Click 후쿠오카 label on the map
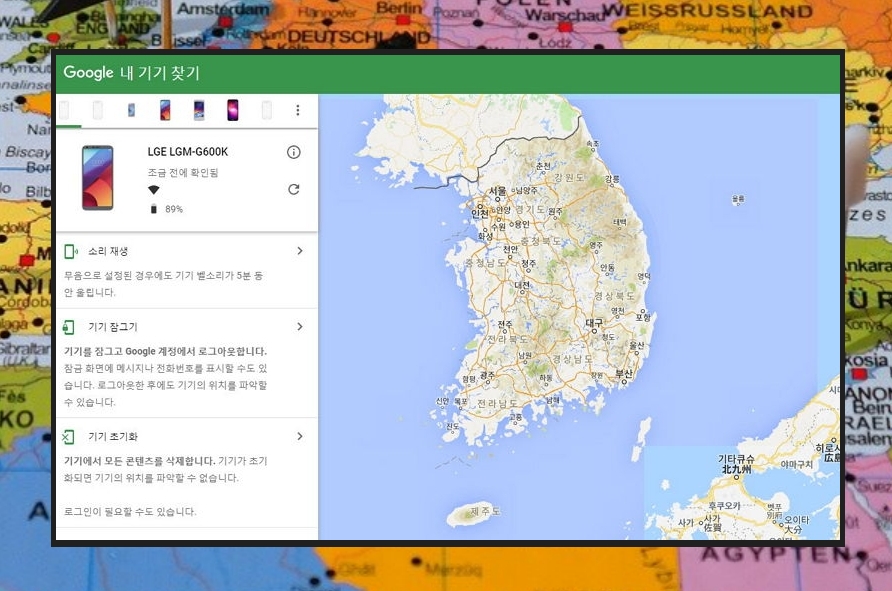Viewport: 892px width, 591px height. point(724,506)
